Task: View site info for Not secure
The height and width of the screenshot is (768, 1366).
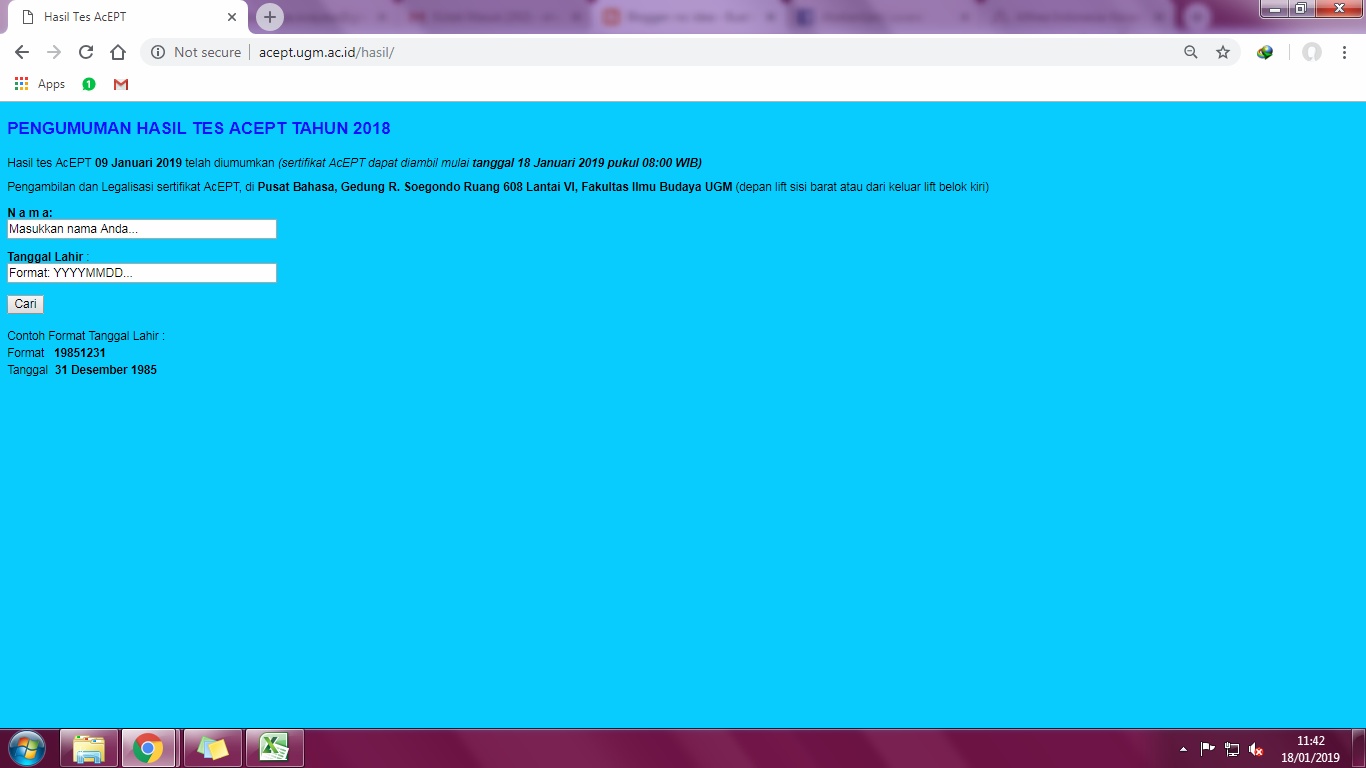Action: [196, 52]
